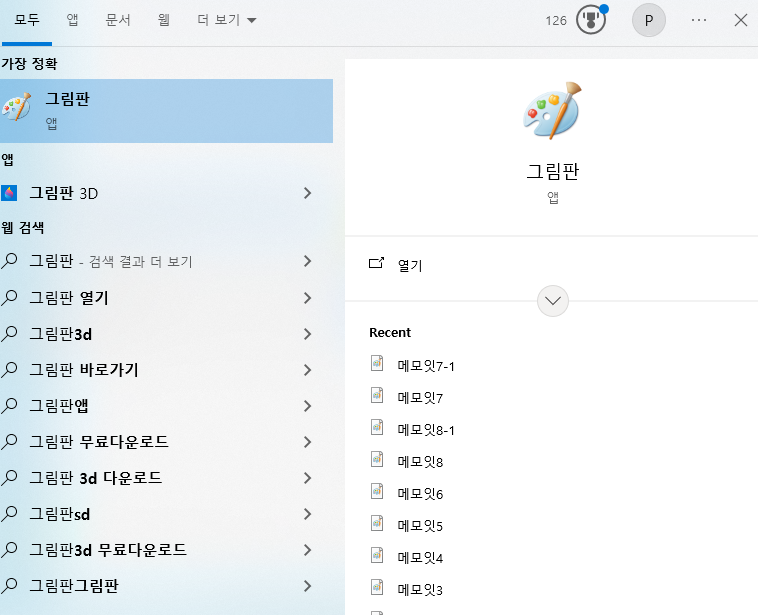Expand arrow for 그림판그림판 suggestion
The image size is (758, 615).
(307, 586)
